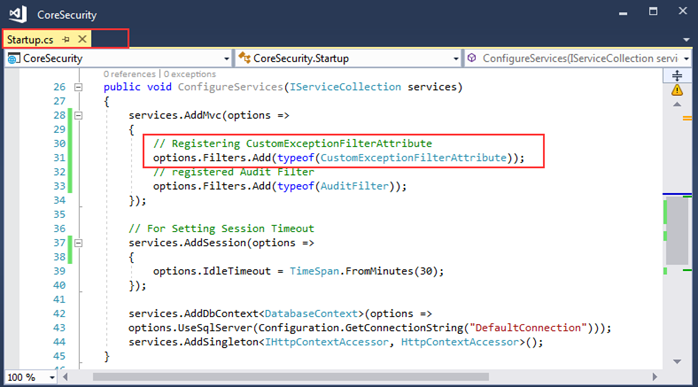
Task: Click the split editor window icon
Action: [677, 75]
